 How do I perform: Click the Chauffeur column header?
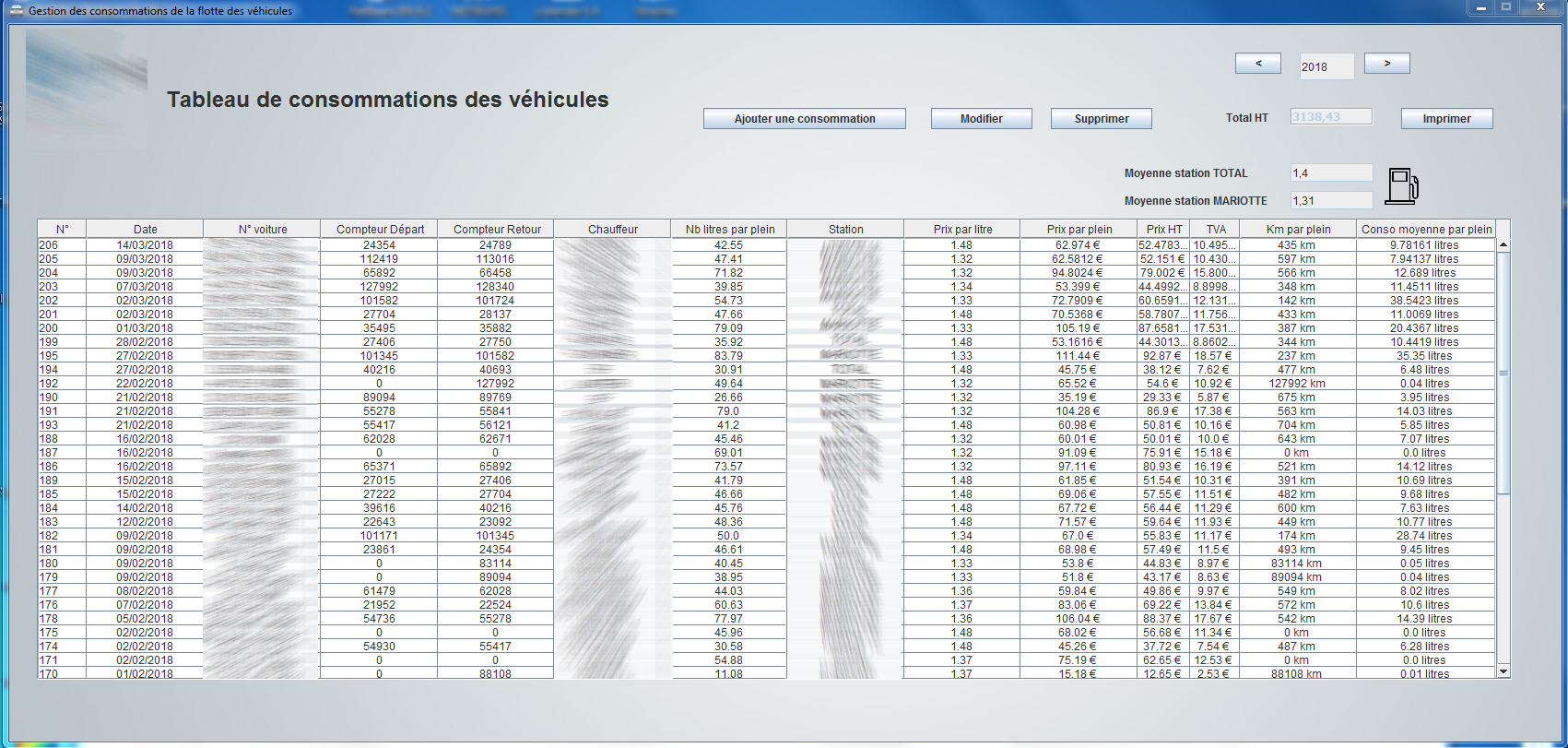[613, 230]
